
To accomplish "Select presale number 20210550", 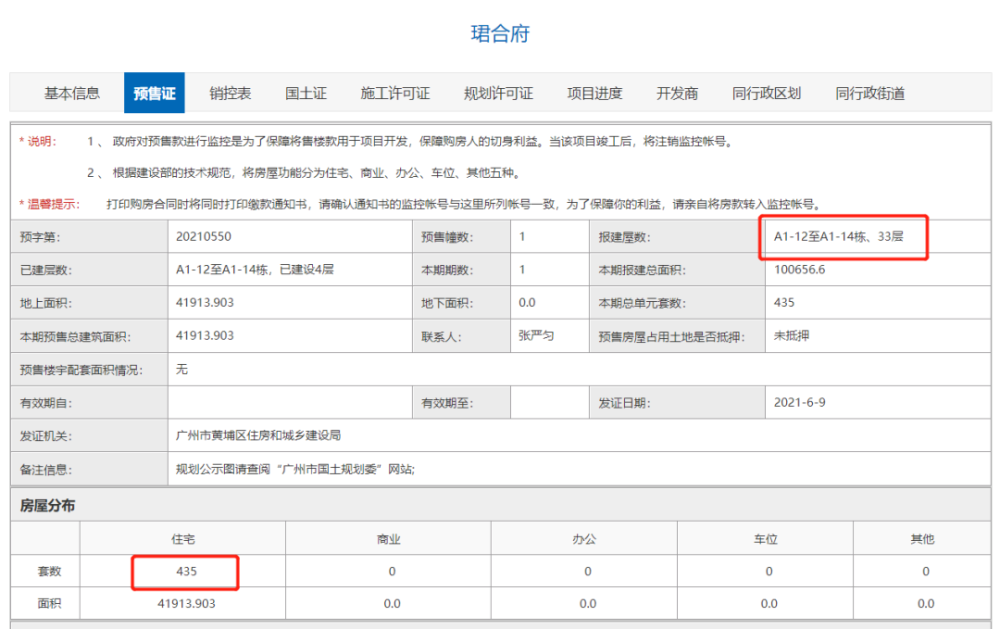I will [x=203, y=237].
